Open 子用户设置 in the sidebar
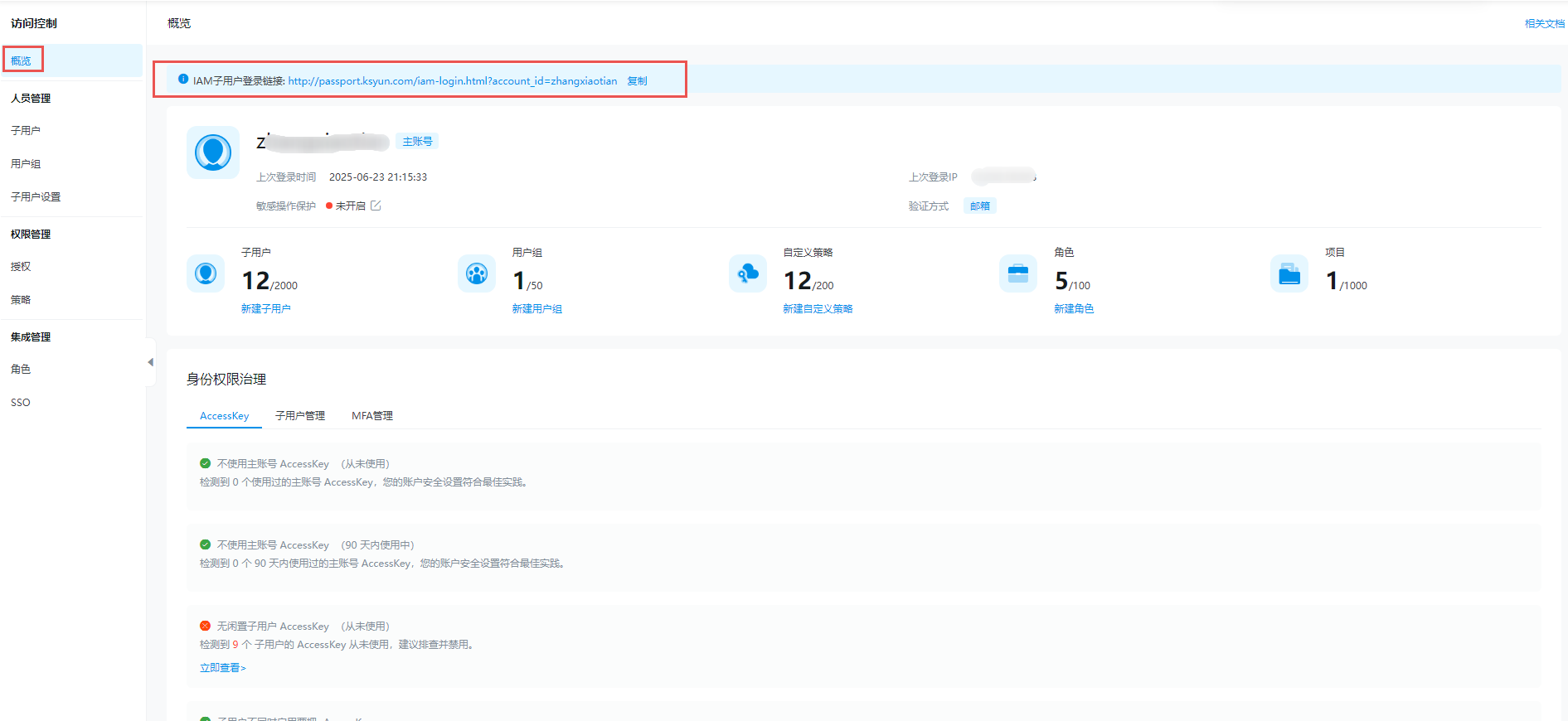Viewport: 1568px width, 721px height. pos(36,197)
